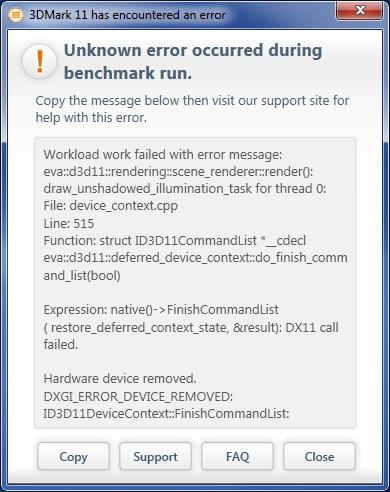Select the 'File: device_context.cpp' line
The width and height of the screenshot is (390, 492).
coord(110,206)
